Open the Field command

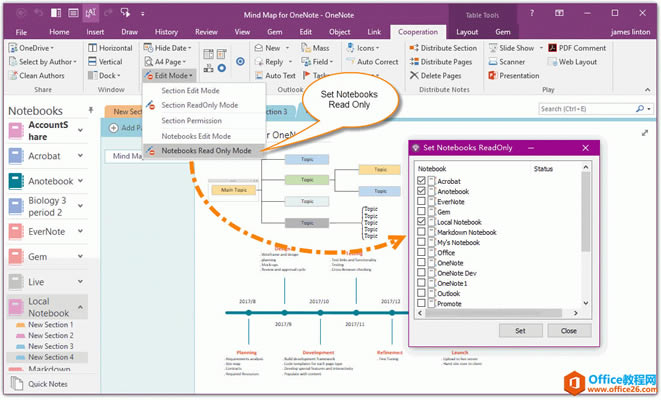tap(317, 62)
